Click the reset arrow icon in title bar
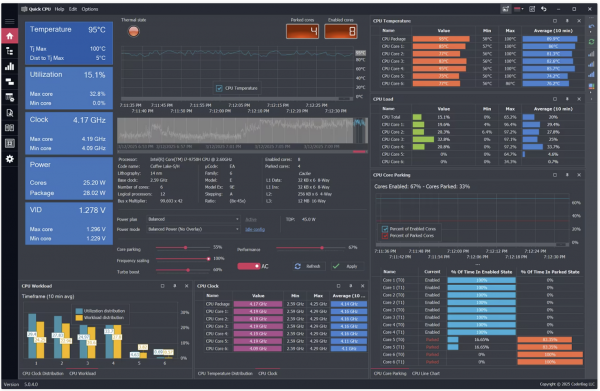The image size is (600, 391). (x=544, y=9)
